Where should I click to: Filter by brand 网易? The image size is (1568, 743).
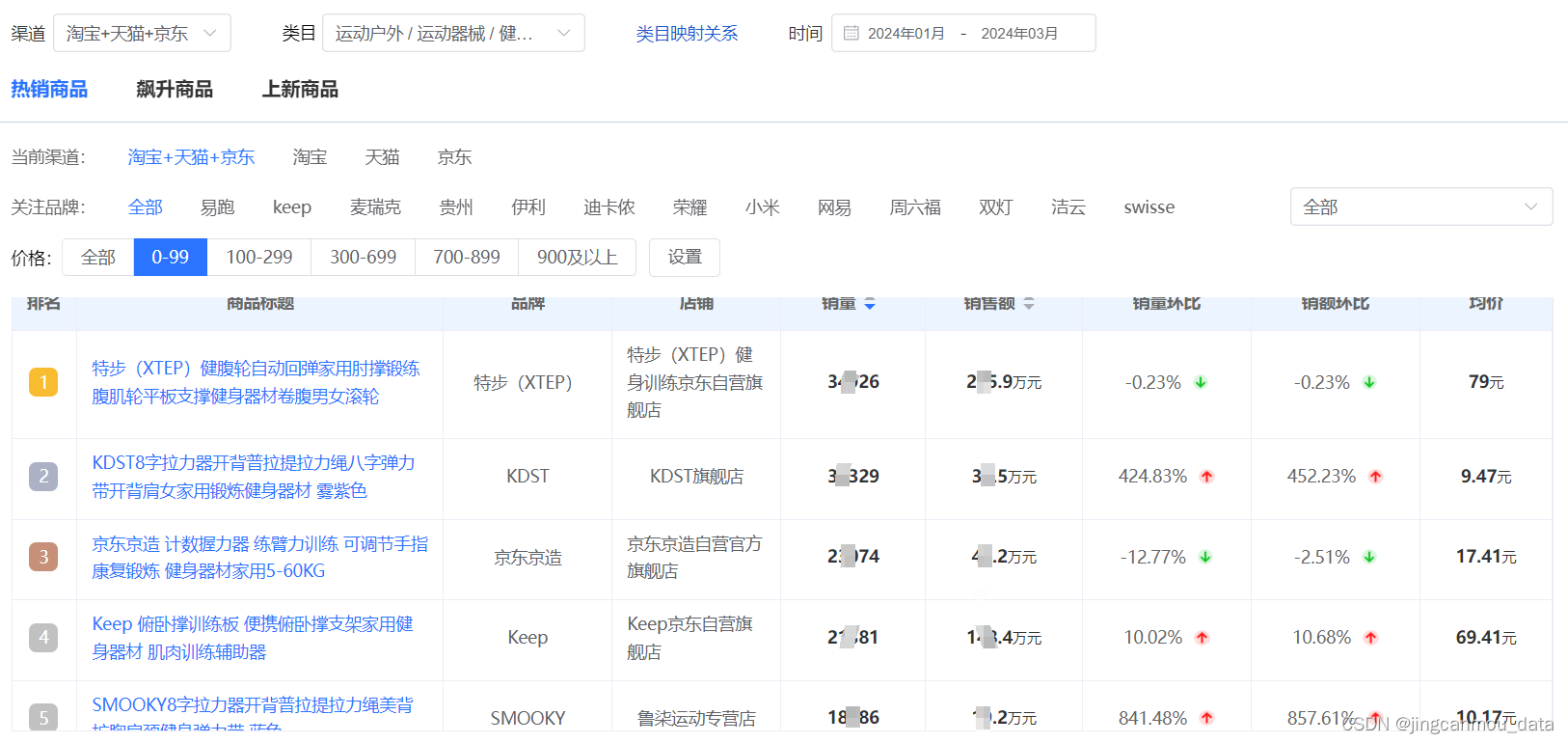tap(834, 207)
